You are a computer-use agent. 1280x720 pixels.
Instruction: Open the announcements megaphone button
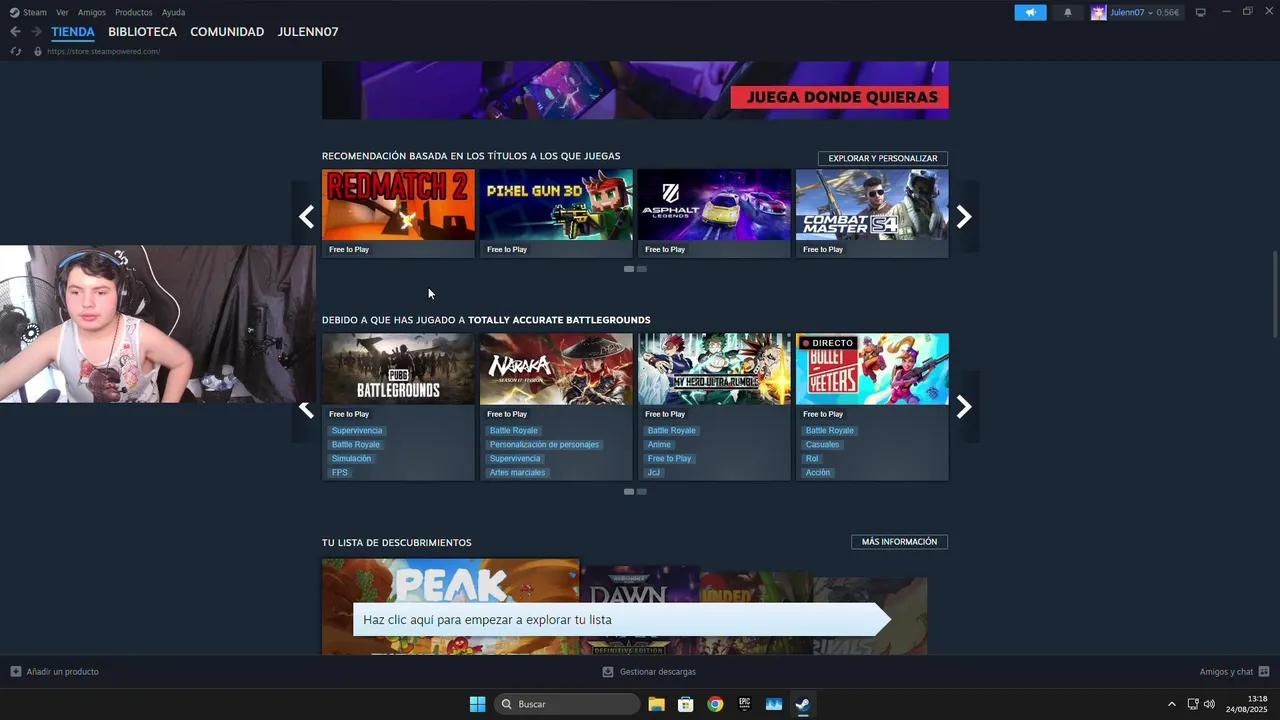click(x=1030, y=12)
